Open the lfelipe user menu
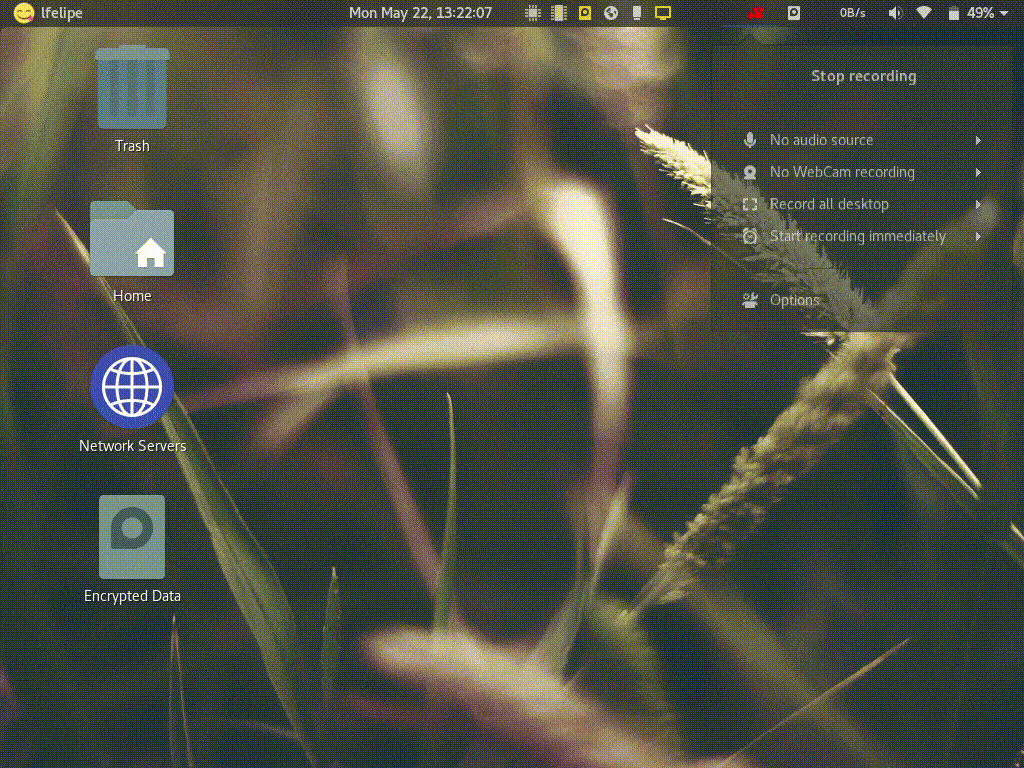This screenshot has height=768, width=1024. (x=61, y=13)
